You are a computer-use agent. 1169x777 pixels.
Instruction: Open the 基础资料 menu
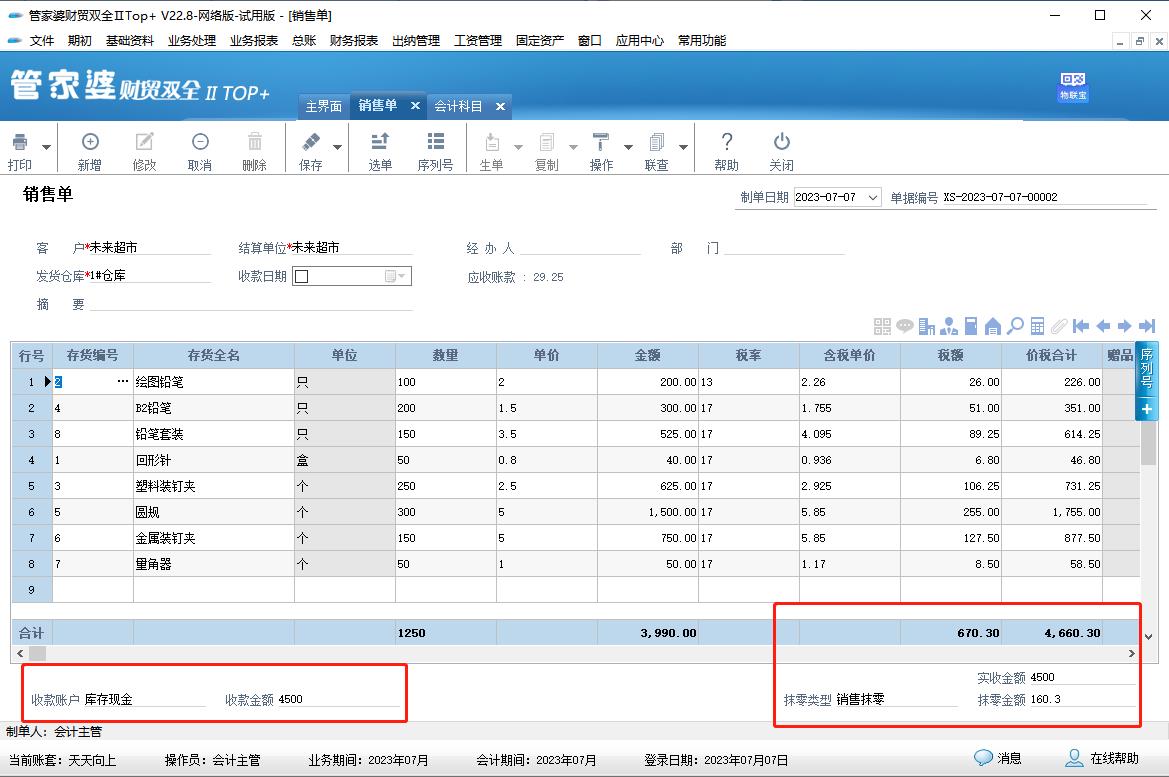click(130, 40)
